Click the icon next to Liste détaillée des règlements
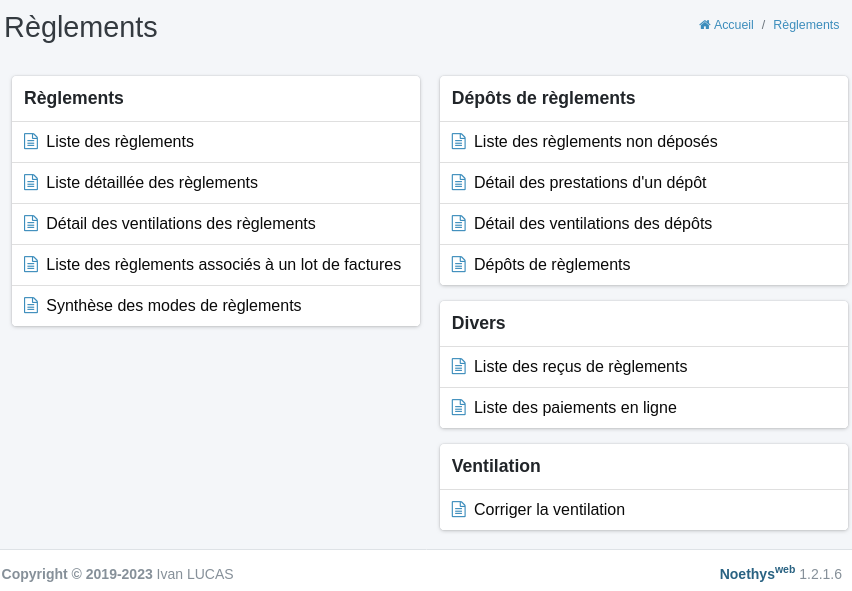The height and width of the screenshot is (591, 852). coord(31,182)
